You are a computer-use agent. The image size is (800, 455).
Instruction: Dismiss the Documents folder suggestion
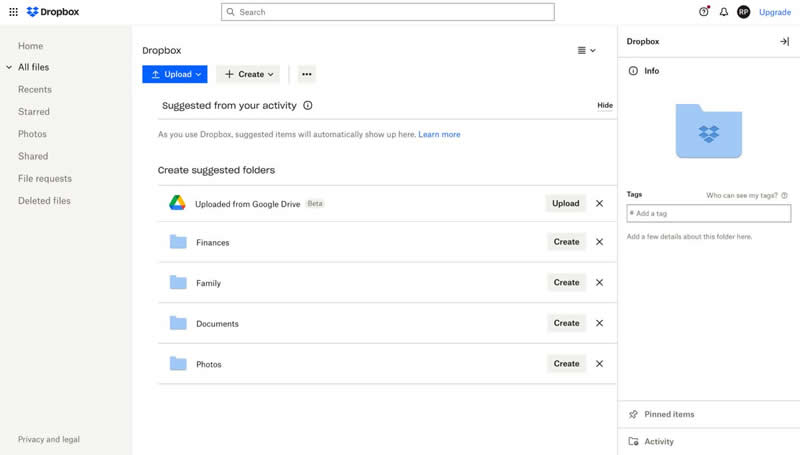coord(599,323)
